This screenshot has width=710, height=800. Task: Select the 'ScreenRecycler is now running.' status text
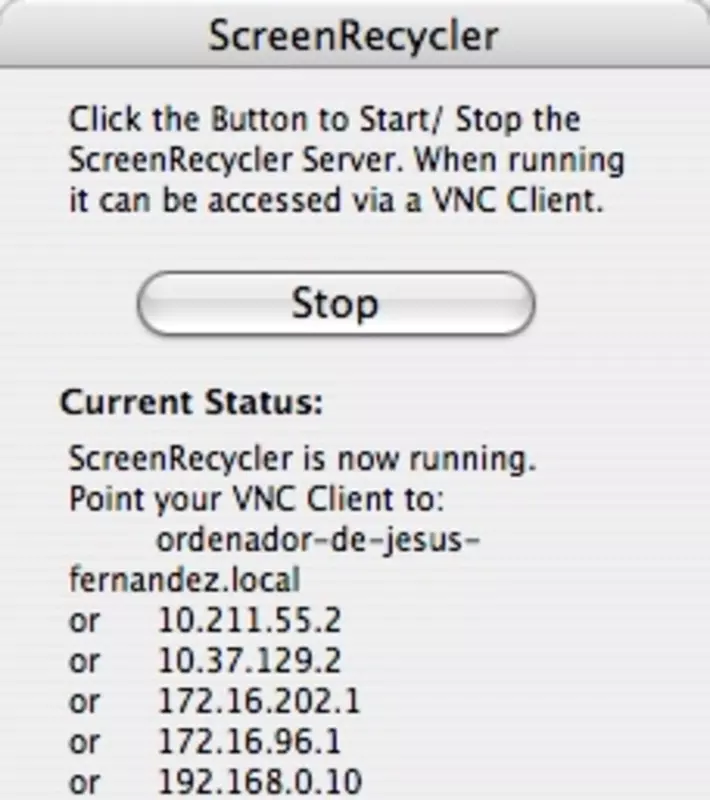tap(302, 459)
